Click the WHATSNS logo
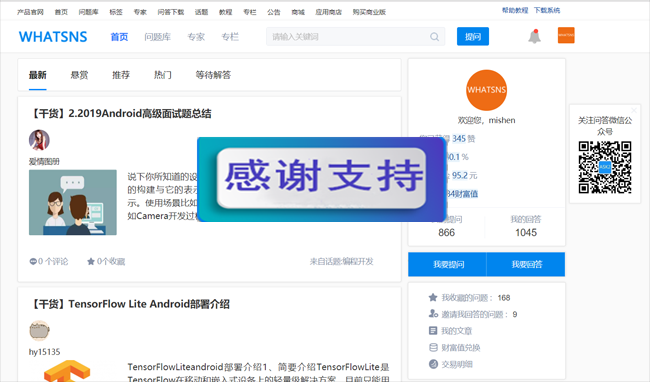This screenshot has width=650, height=382. tap(53, 37)
